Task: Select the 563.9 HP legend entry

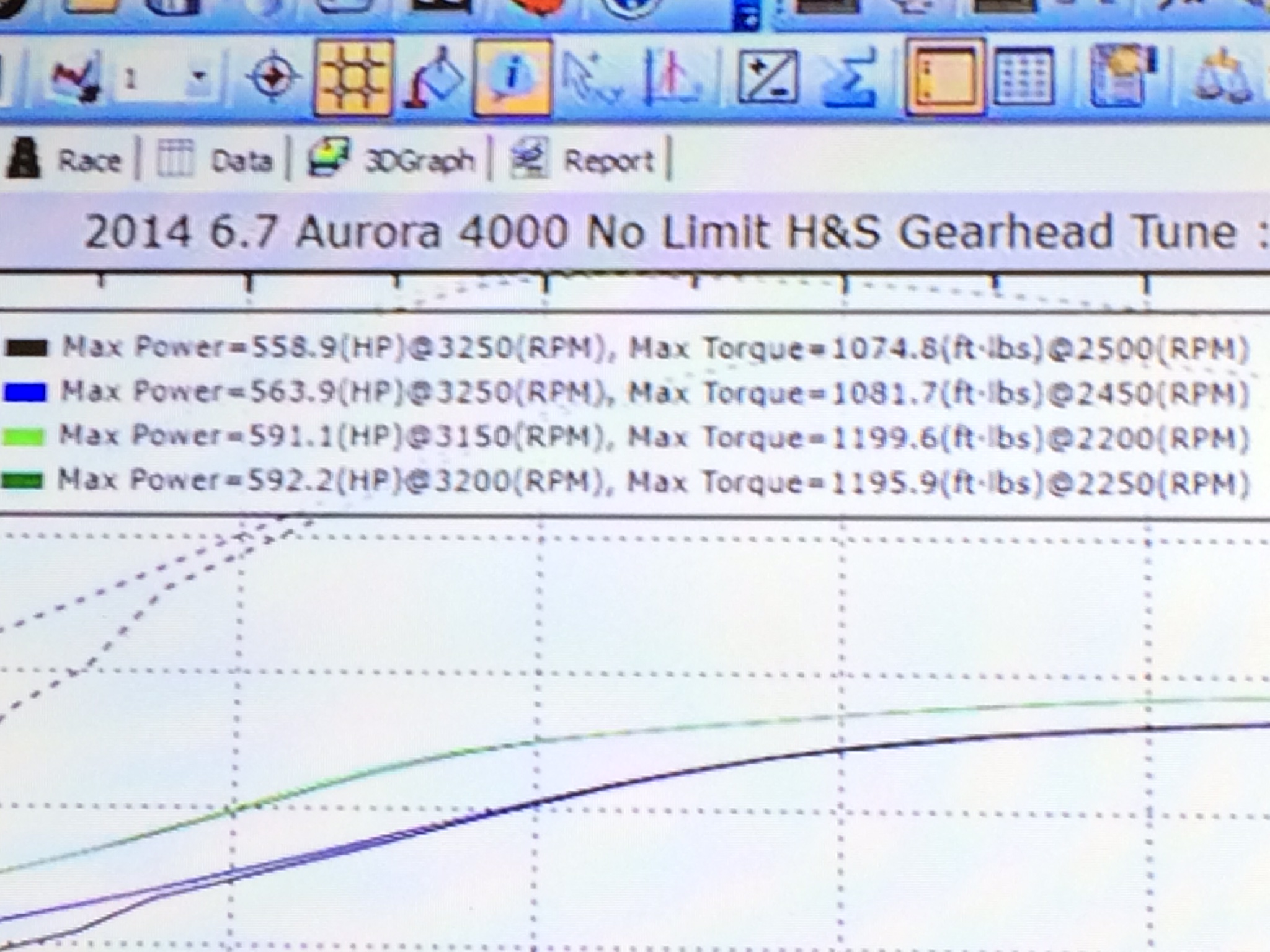Action: [x=626, y=393]
